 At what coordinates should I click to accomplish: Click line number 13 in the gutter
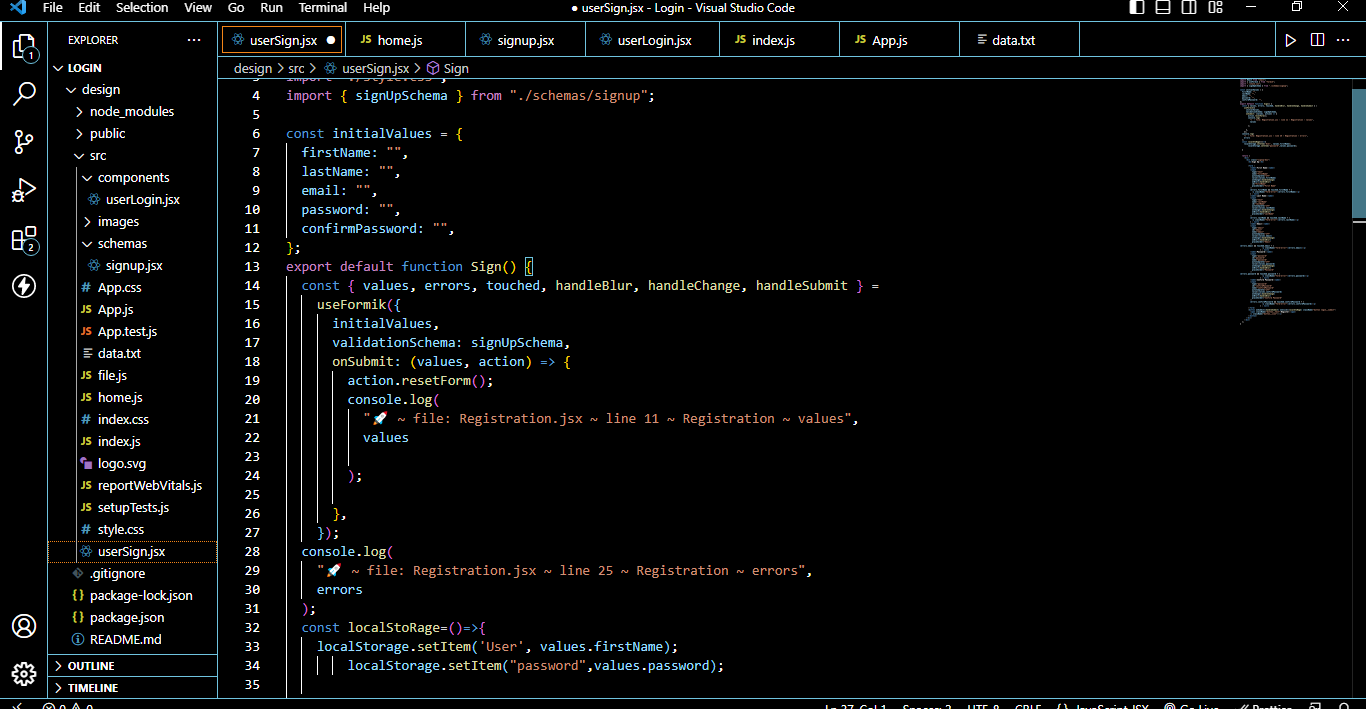click(252, 267)
